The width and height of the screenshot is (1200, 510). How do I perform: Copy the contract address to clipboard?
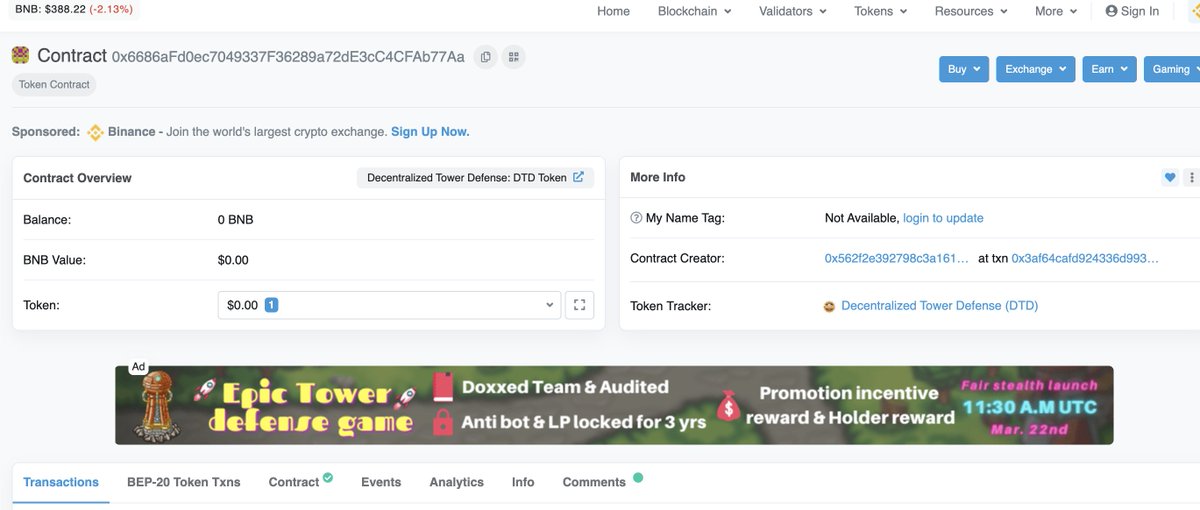(x=486, y=57)
